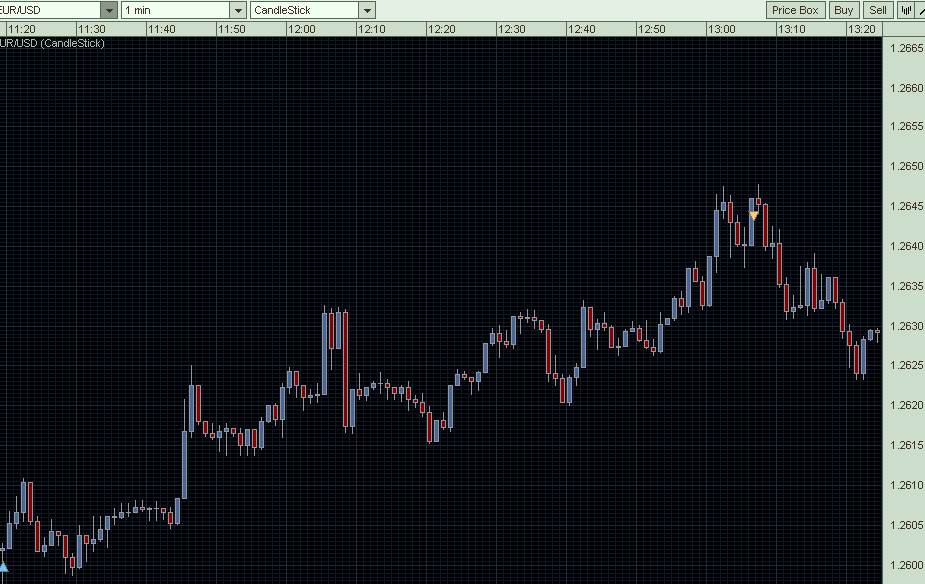Click the 13:00 time axis label
This screenshot has width=925, height=584.
click(x=721, y=29)
